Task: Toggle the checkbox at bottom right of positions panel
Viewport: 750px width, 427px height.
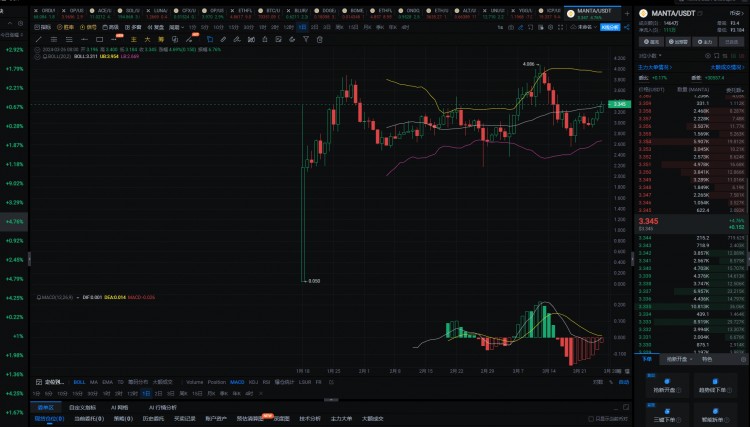Action: pos(593,419)
